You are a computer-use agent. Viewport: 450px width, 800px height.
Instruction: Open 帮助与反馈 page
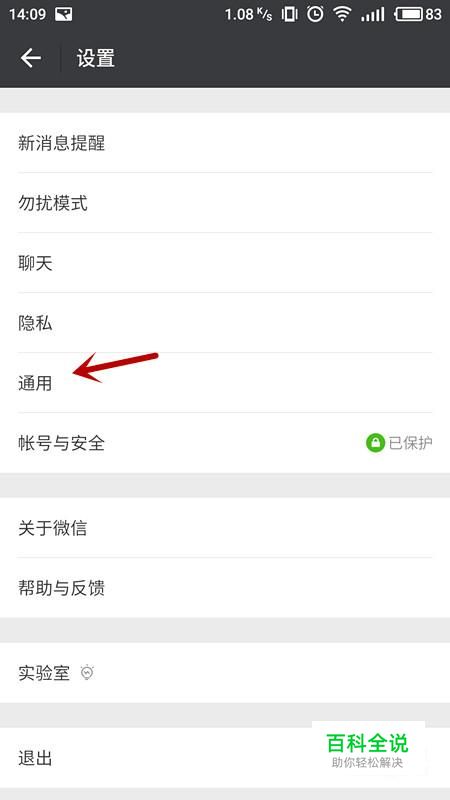tap(225, 588)
